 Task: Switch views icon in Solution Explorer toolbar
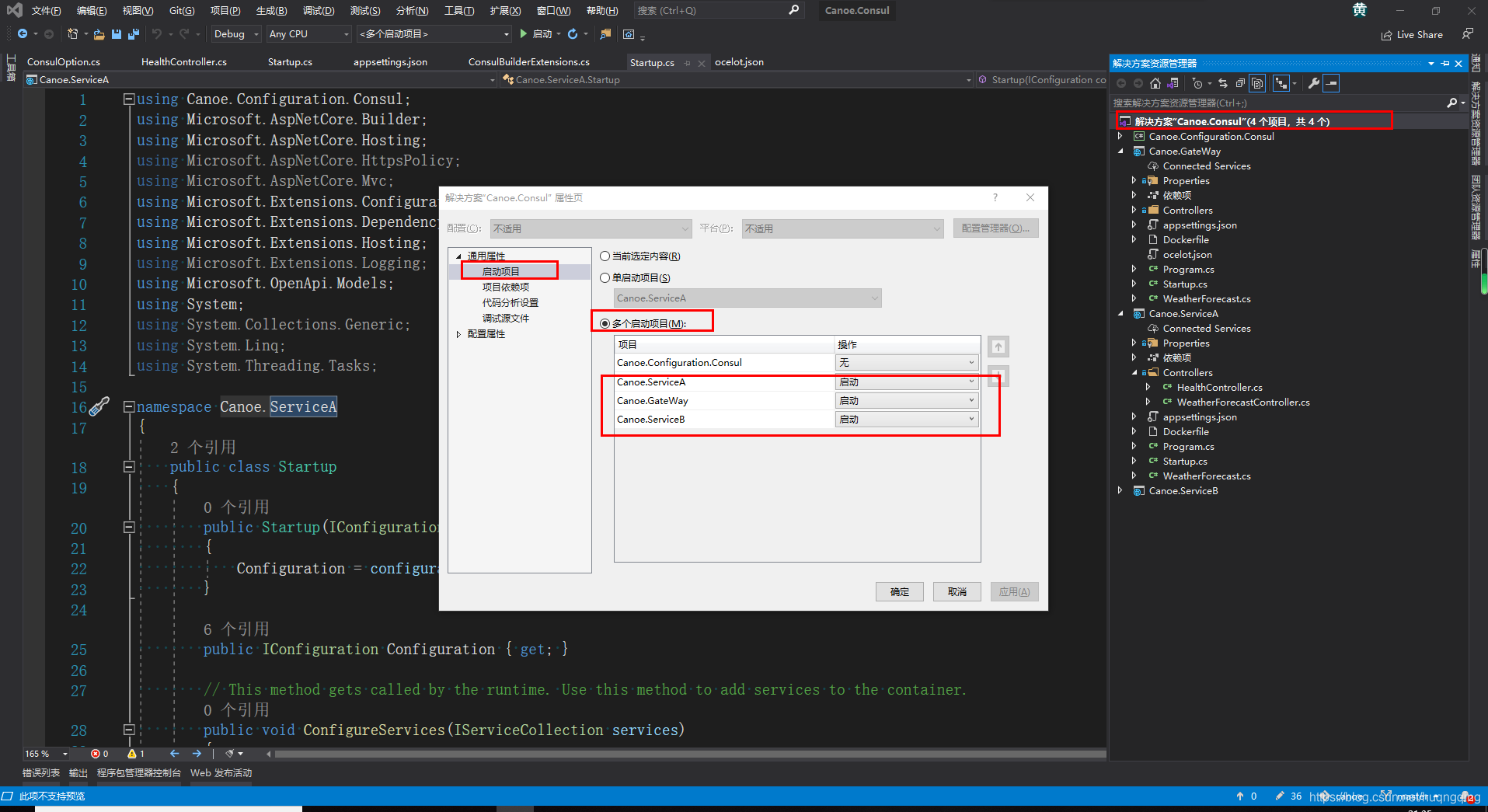click(1173, 83)
